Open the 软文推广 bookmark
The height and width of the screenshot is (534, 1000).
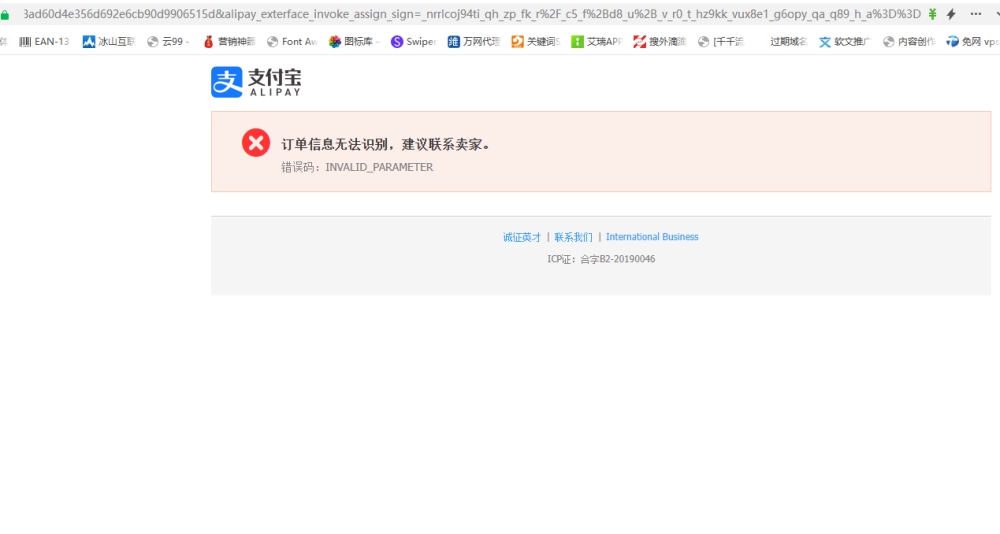[844, 41]
